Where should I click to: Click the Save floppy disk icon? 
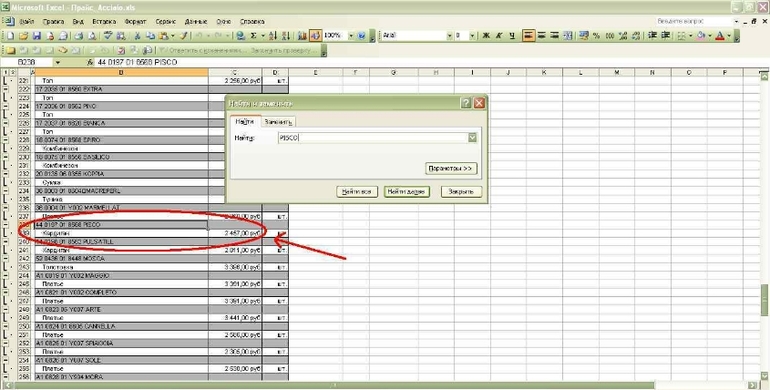tap(36, 36)
